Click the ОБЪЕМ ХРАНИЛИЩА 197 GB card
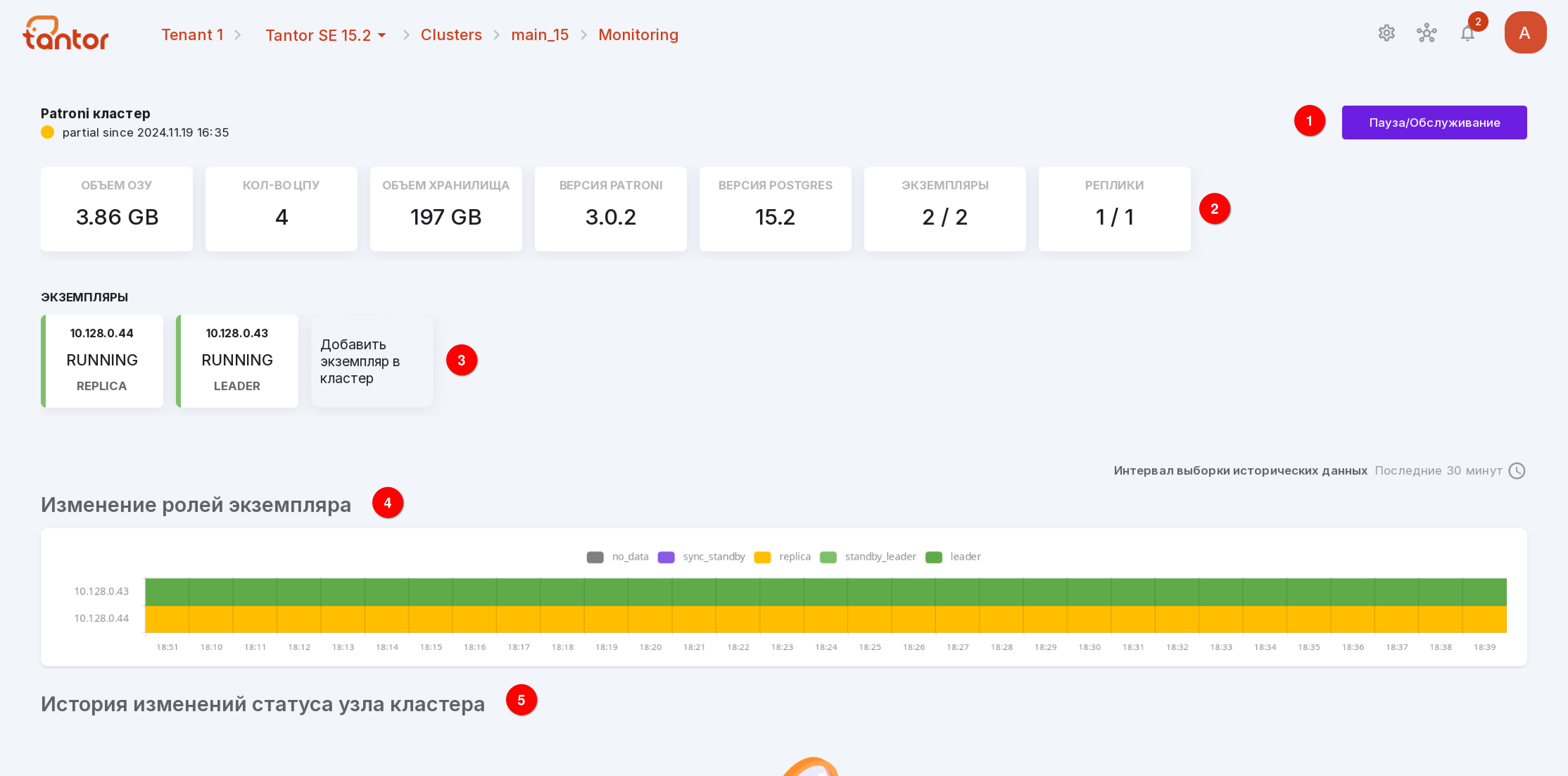Screen dimensions: 1568x776 (446, 209)
